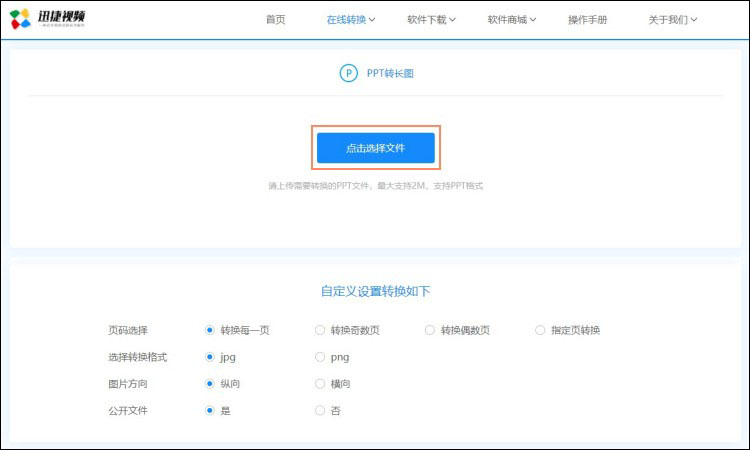The height and width of the screenshot is (450, 750).
Task: Expand the chevron next to 关于我们
Action: (x=694, y=20)
